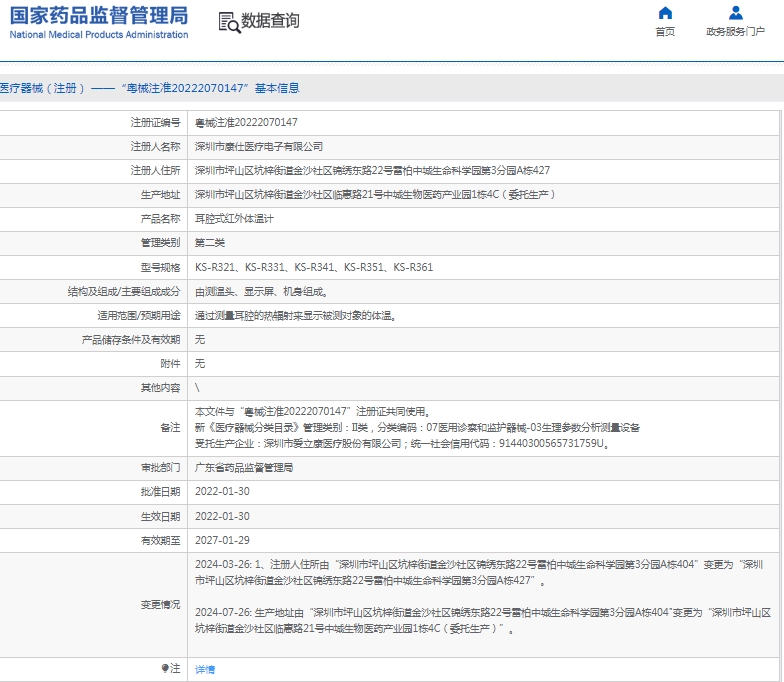The width and height of the screenshot is (784, 682).
Task: Click the 其他内容 row label
Action: [x=160, y=388]
